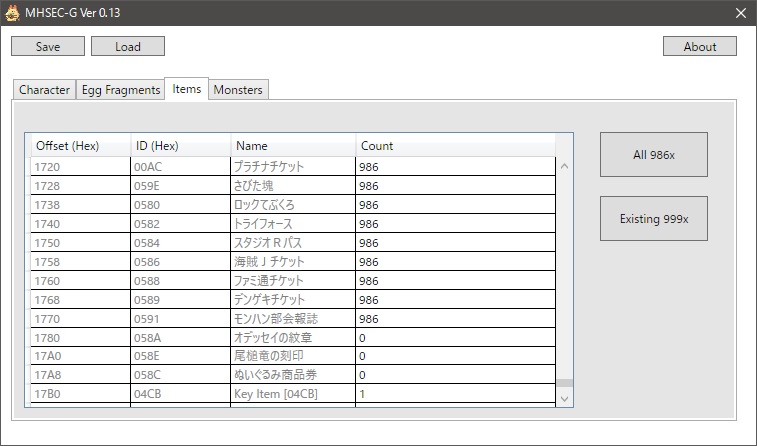Close the MHSEC-G window
The height and width of the screenshot is (446, 757).
(x=741, y=13)
